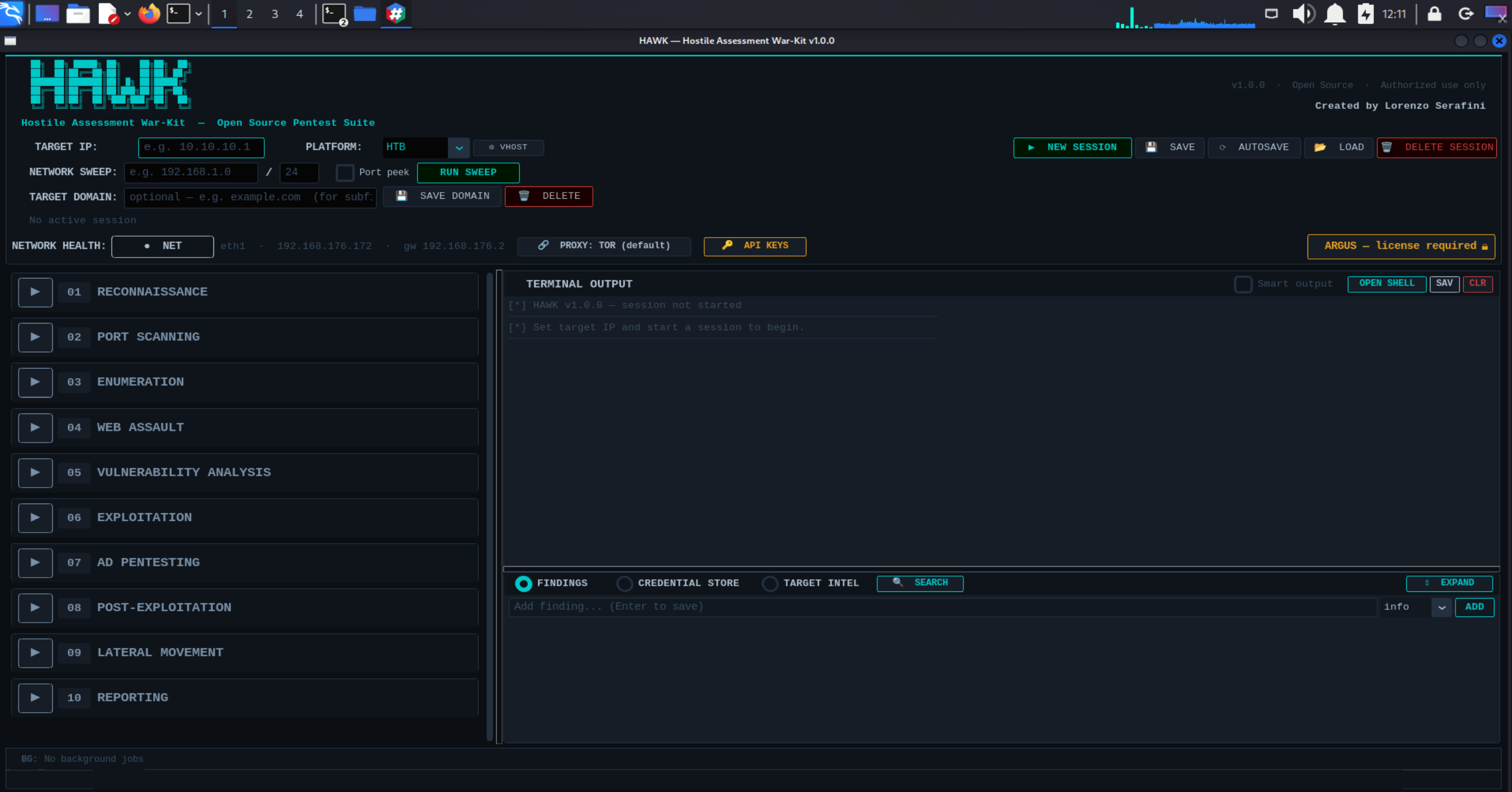1512x792 pixels.
Task: Enable the Port peek checkbox
Action: (344, 173)
